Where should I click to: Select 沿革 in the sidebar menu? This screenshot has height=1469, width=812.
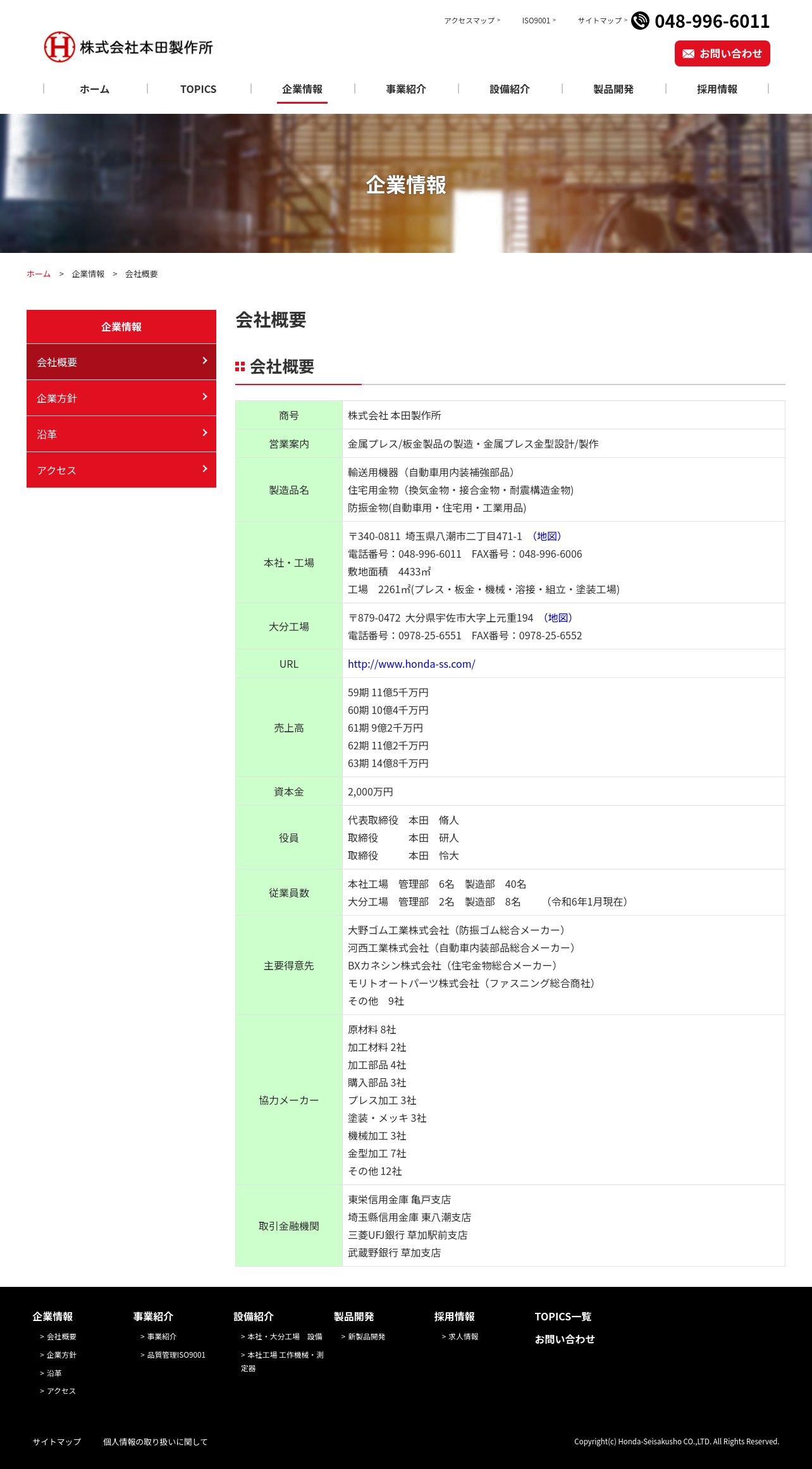(121, 434)
